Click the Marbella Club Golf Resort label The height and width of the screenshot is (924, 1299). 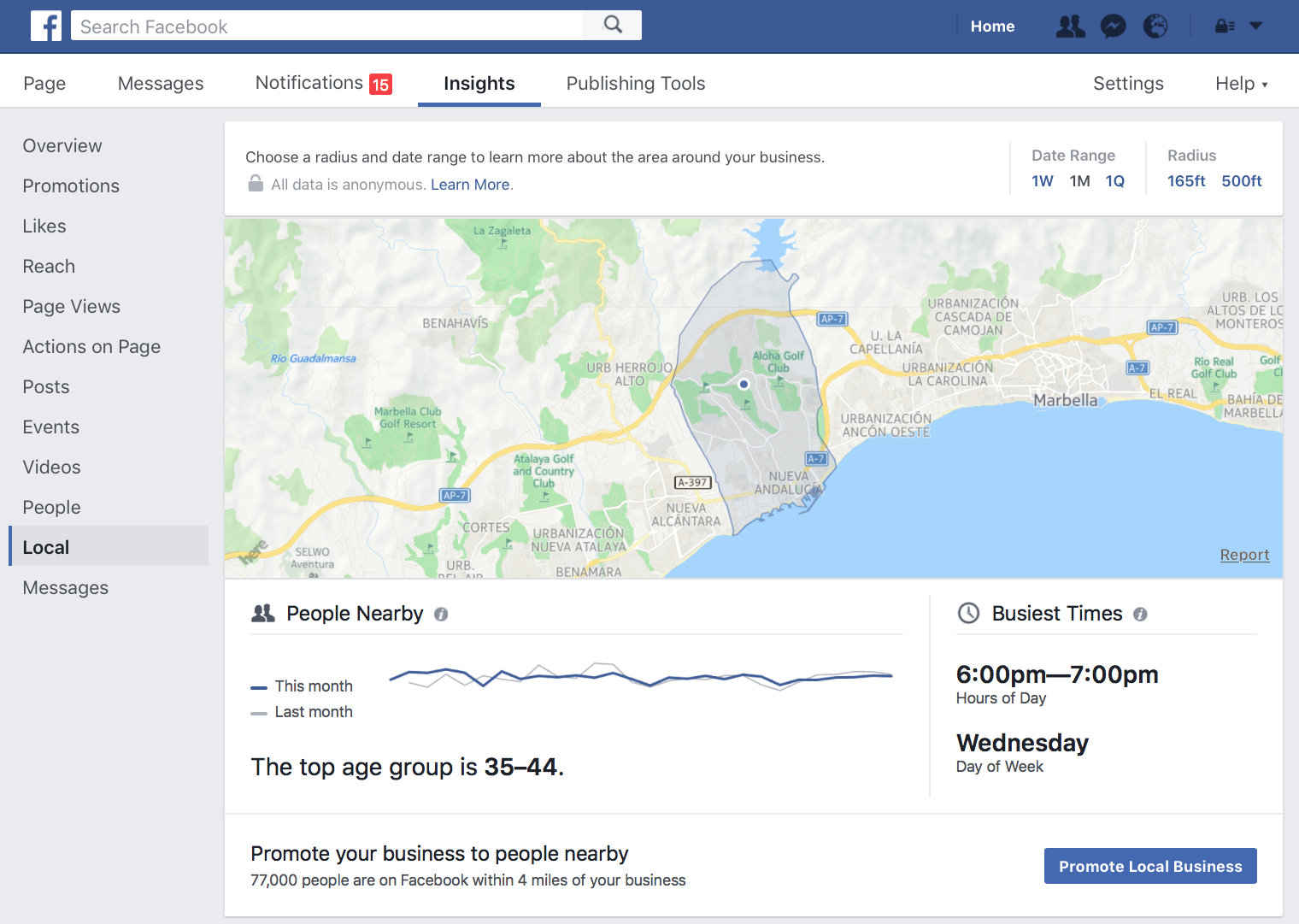[408, 417]
